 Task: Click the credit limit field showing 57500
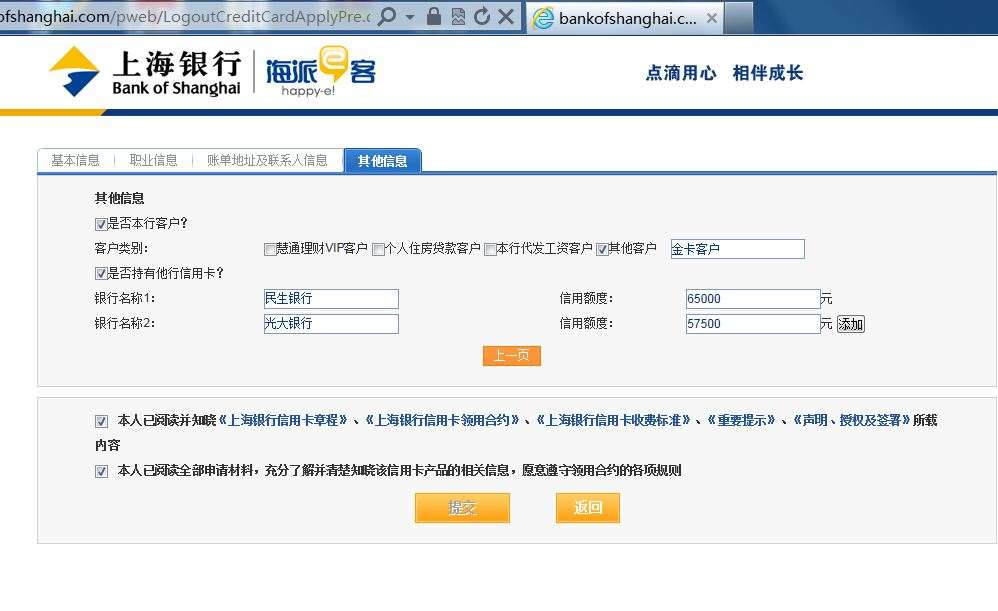753,323
